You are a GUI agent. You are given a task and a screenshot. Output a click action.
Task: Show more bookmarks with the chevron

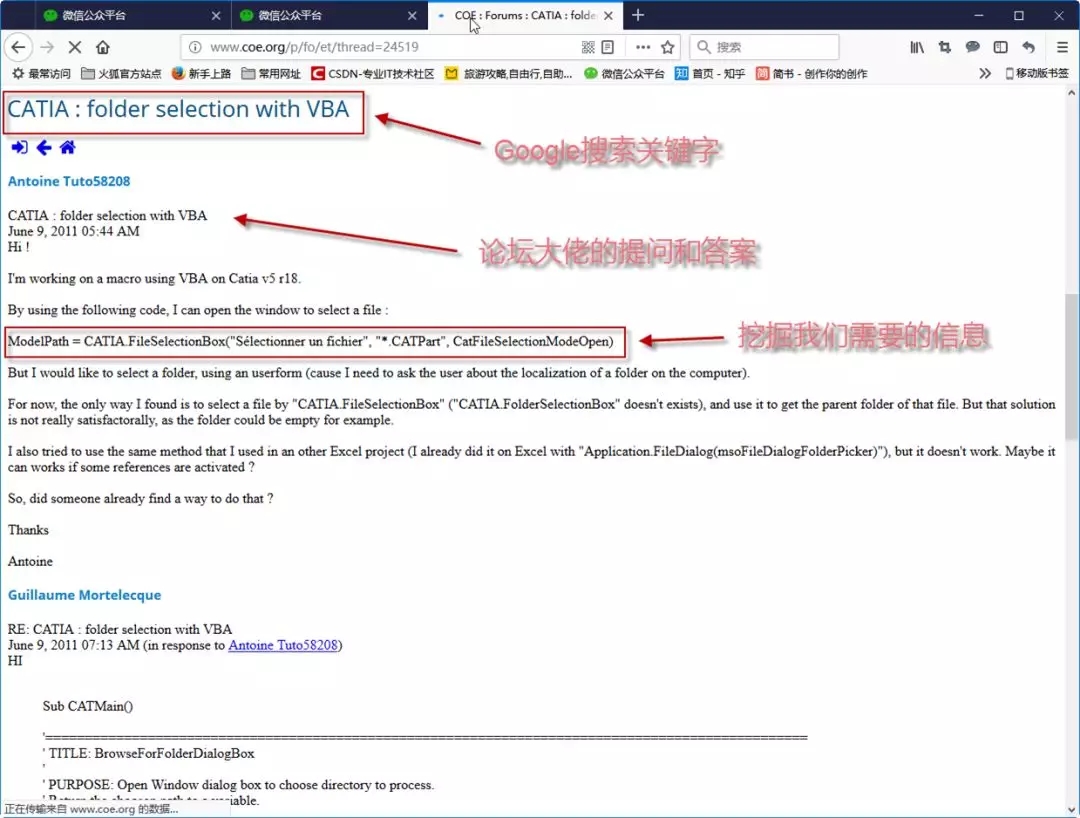click(985, 74)
